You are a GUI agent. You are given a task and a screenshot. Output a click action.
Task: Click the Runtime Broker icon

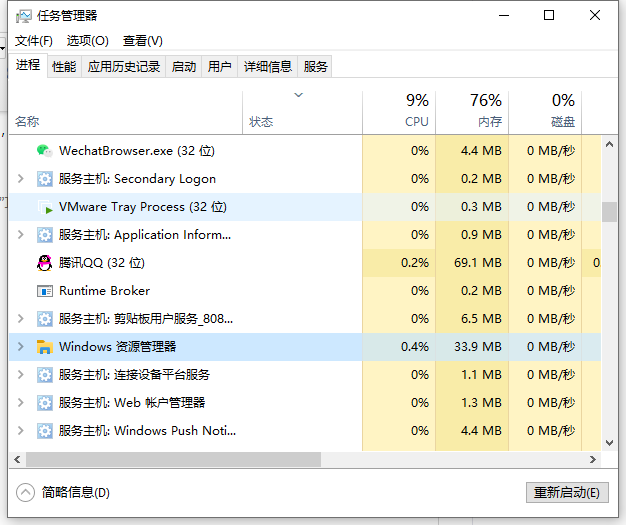[x=44, y=291]
